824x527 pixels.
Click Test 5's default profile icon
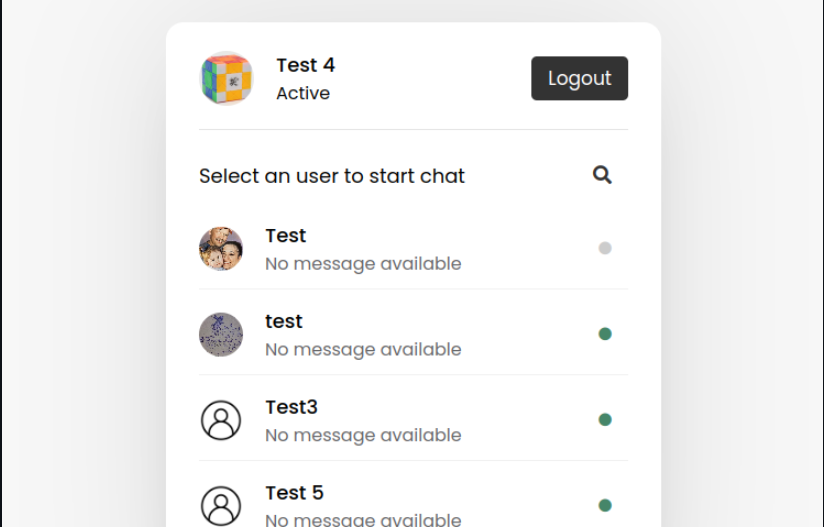tap(221, 505)
